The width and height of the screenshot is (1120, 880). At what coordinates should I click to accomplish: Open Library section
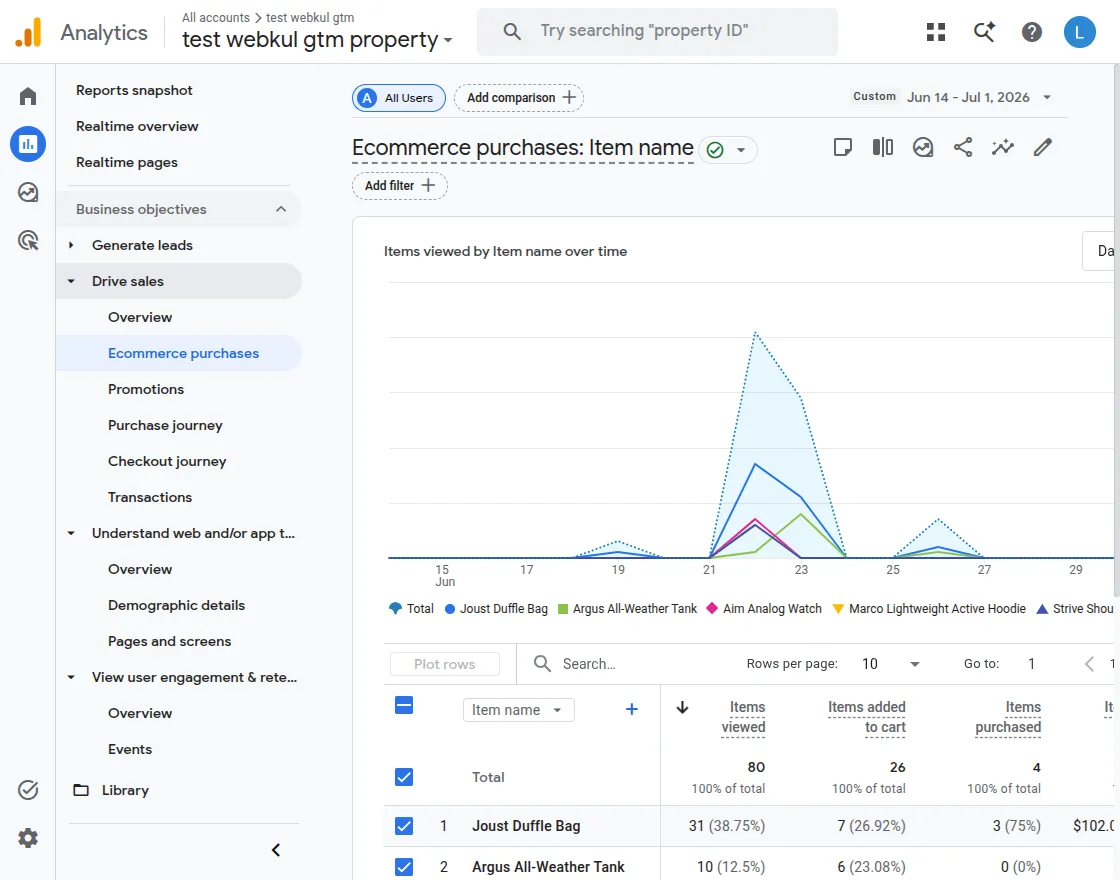coord(125,790)
